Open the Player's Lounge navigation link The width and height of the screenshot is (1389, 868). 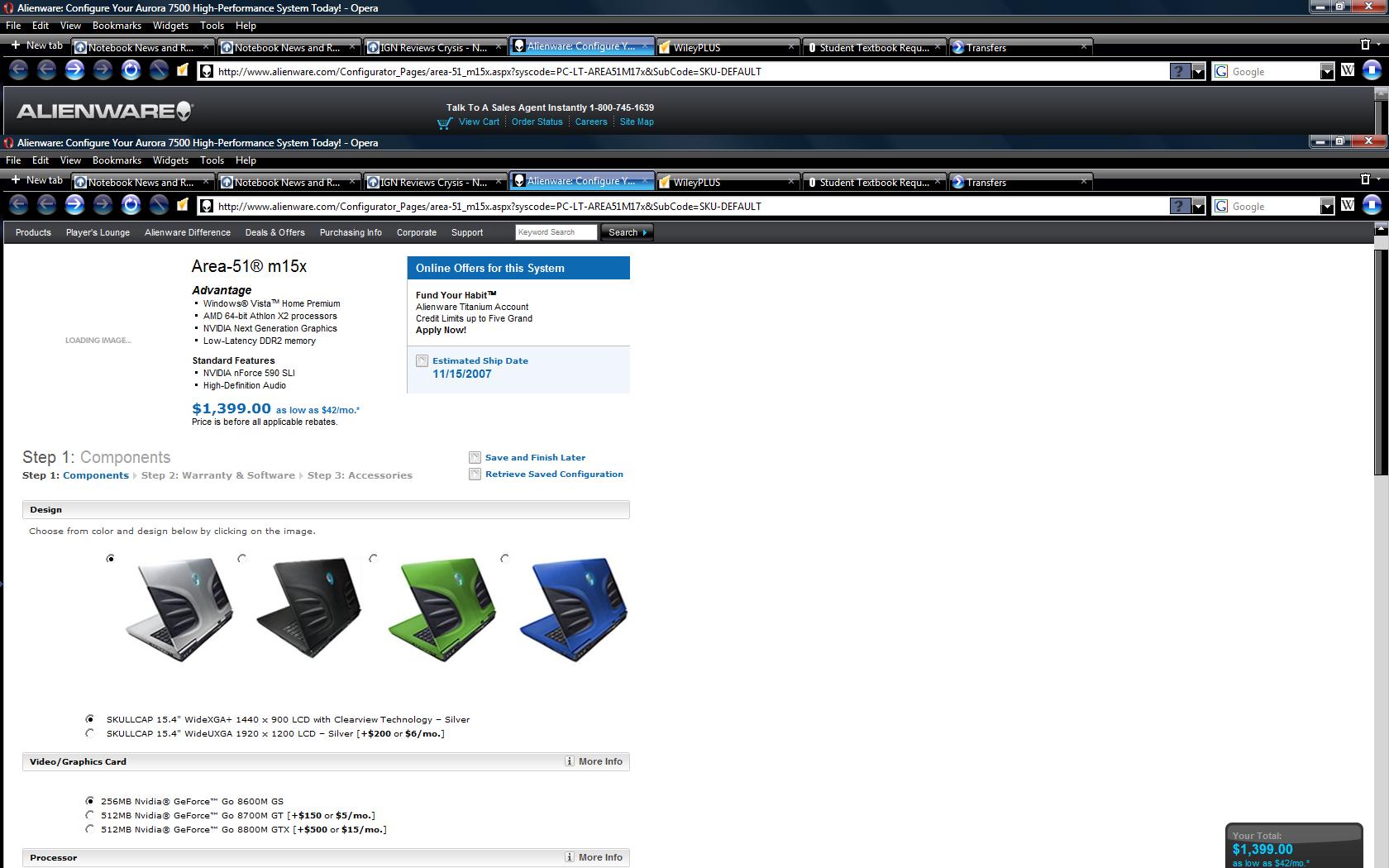pyautogui.click(x=98, y=232)
